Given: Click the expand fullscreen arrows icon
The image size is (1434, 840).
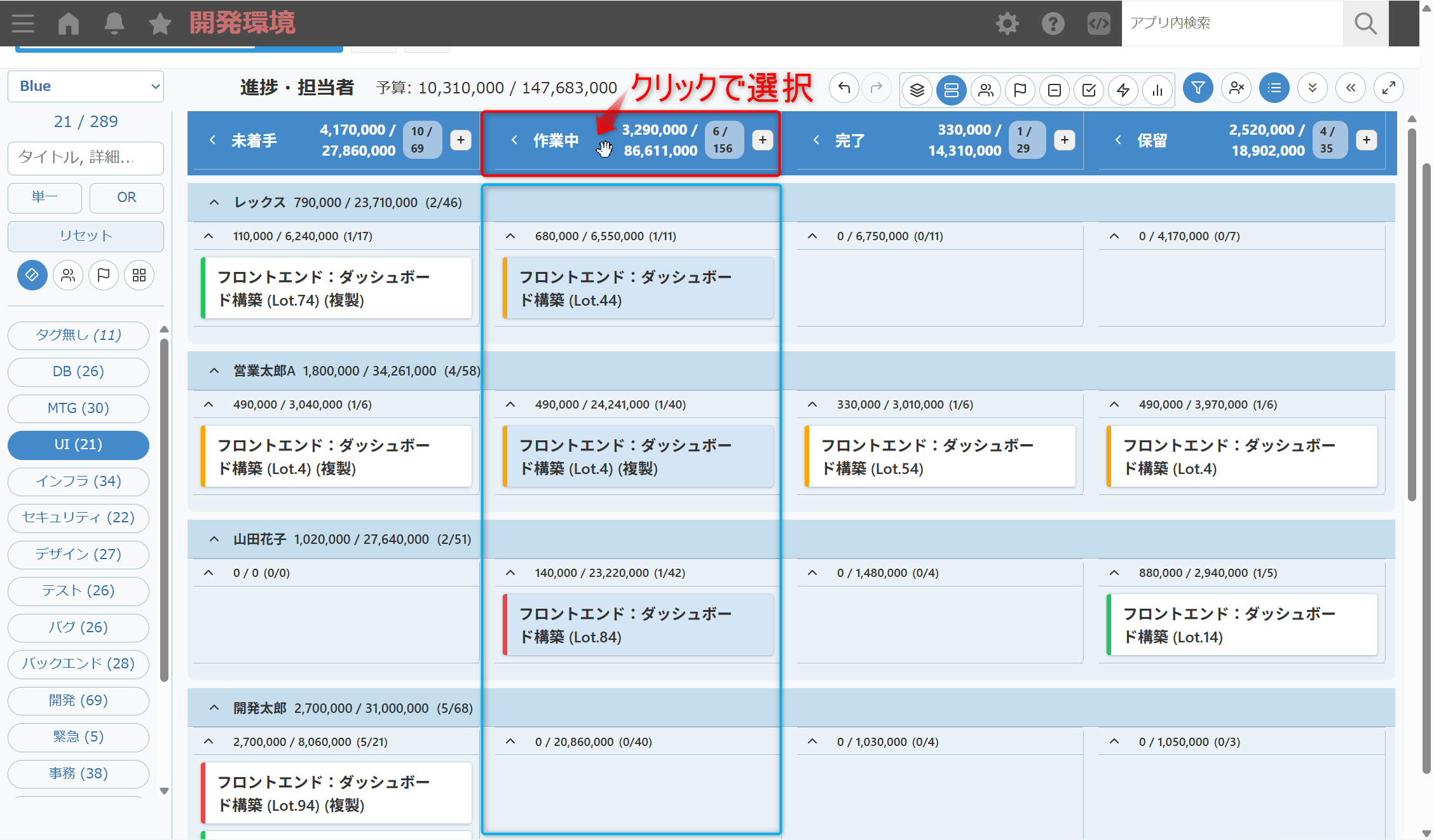Looking at the screenshot, I should pyautogui.click(x=1388, y=88).
